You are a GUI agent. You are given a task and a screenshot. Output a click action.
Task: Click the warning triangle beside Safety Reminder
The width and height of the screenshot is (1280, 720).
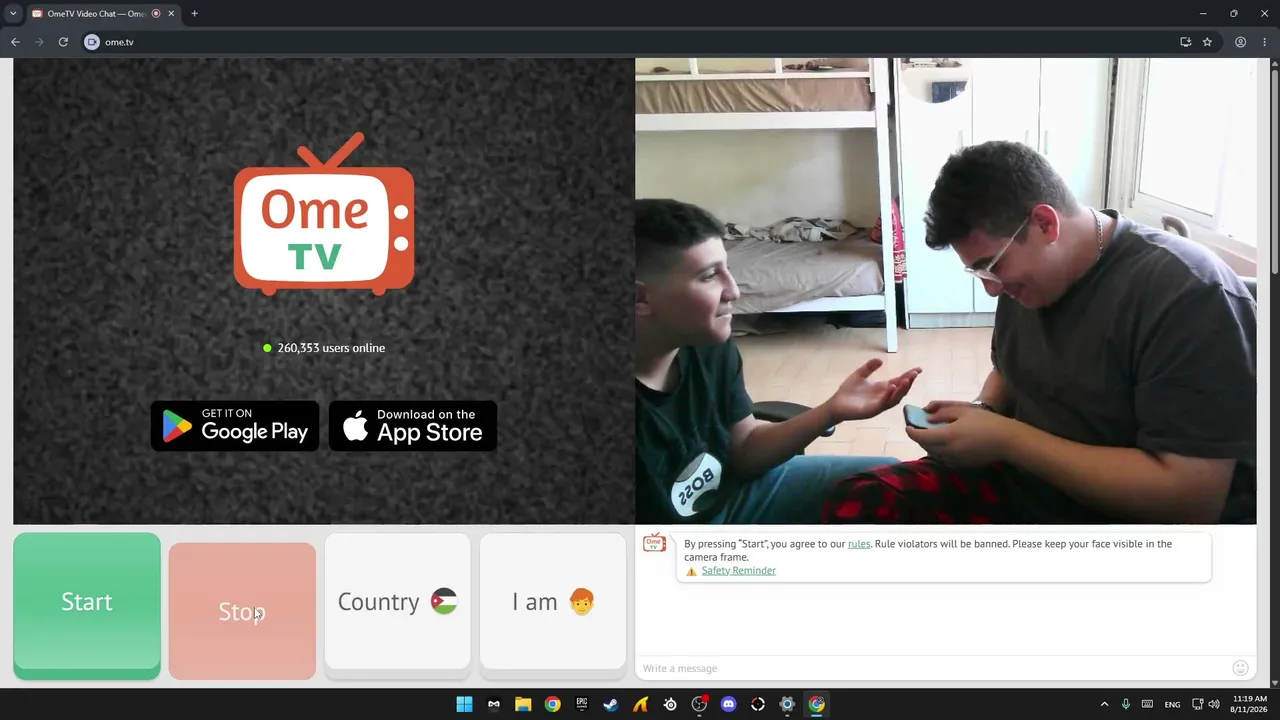click(x=691, y=571)
